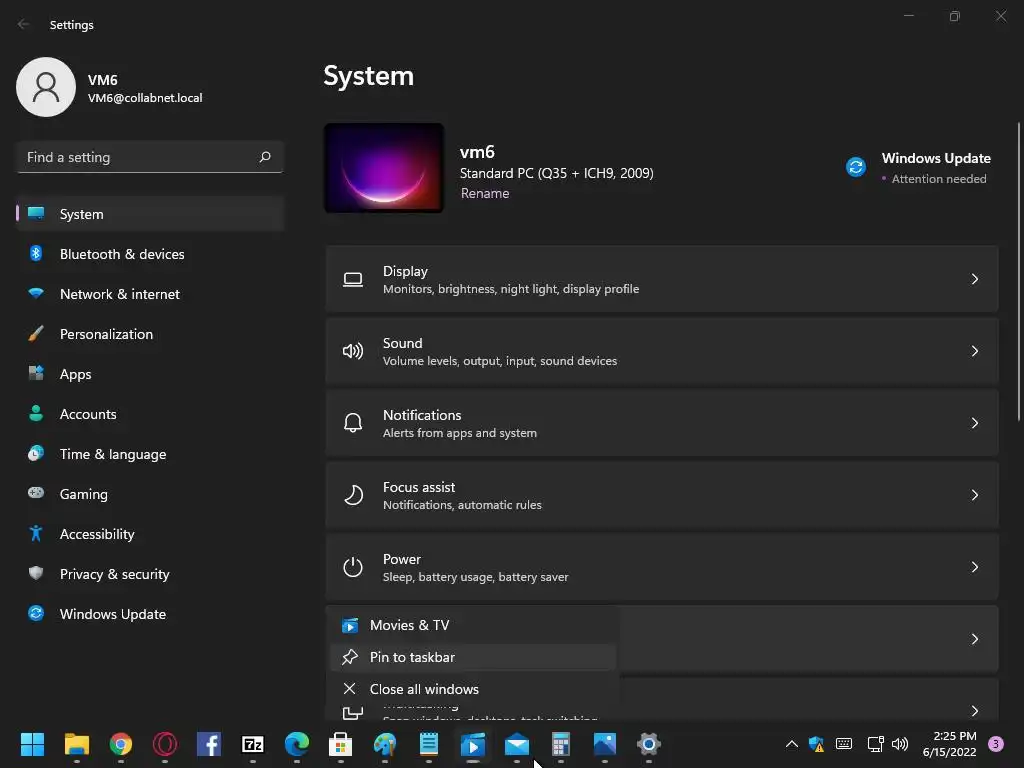The height and width of the screenshot is (768, 1024).
Task: Expand the Focus assist row chevron
Action: point(974,495)
